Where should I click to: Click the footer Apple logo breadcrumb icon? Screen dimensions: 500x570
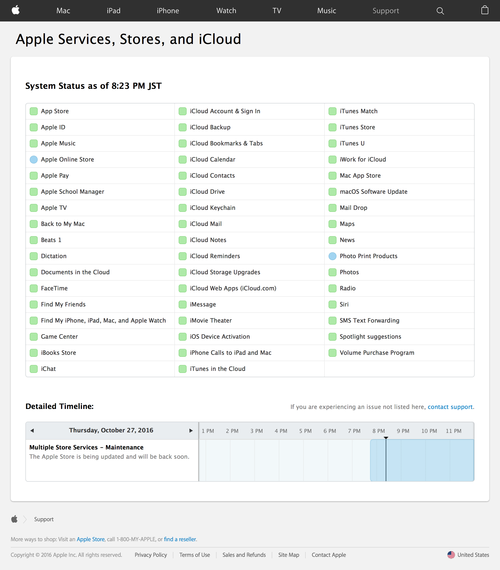click(x=14, y=519)
